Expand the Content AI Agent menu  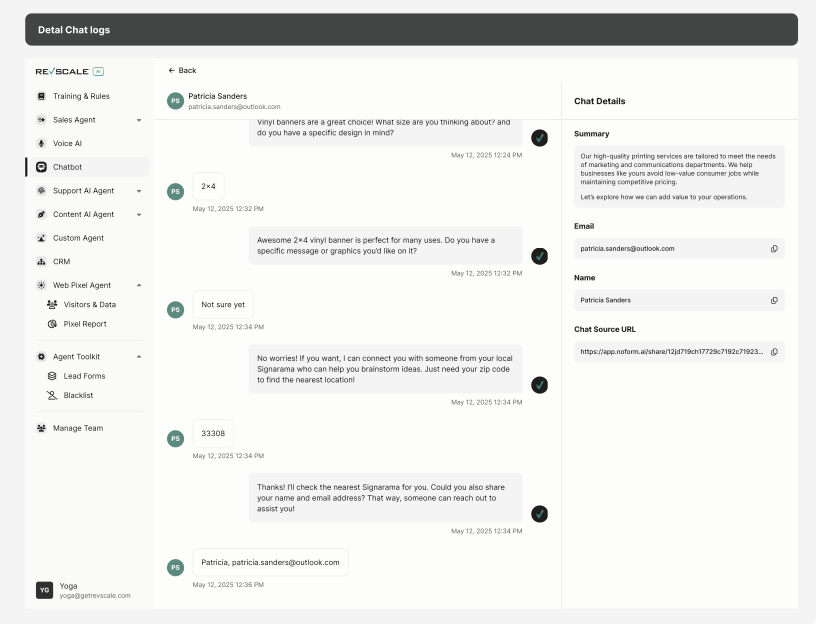(x=139, y=215)
